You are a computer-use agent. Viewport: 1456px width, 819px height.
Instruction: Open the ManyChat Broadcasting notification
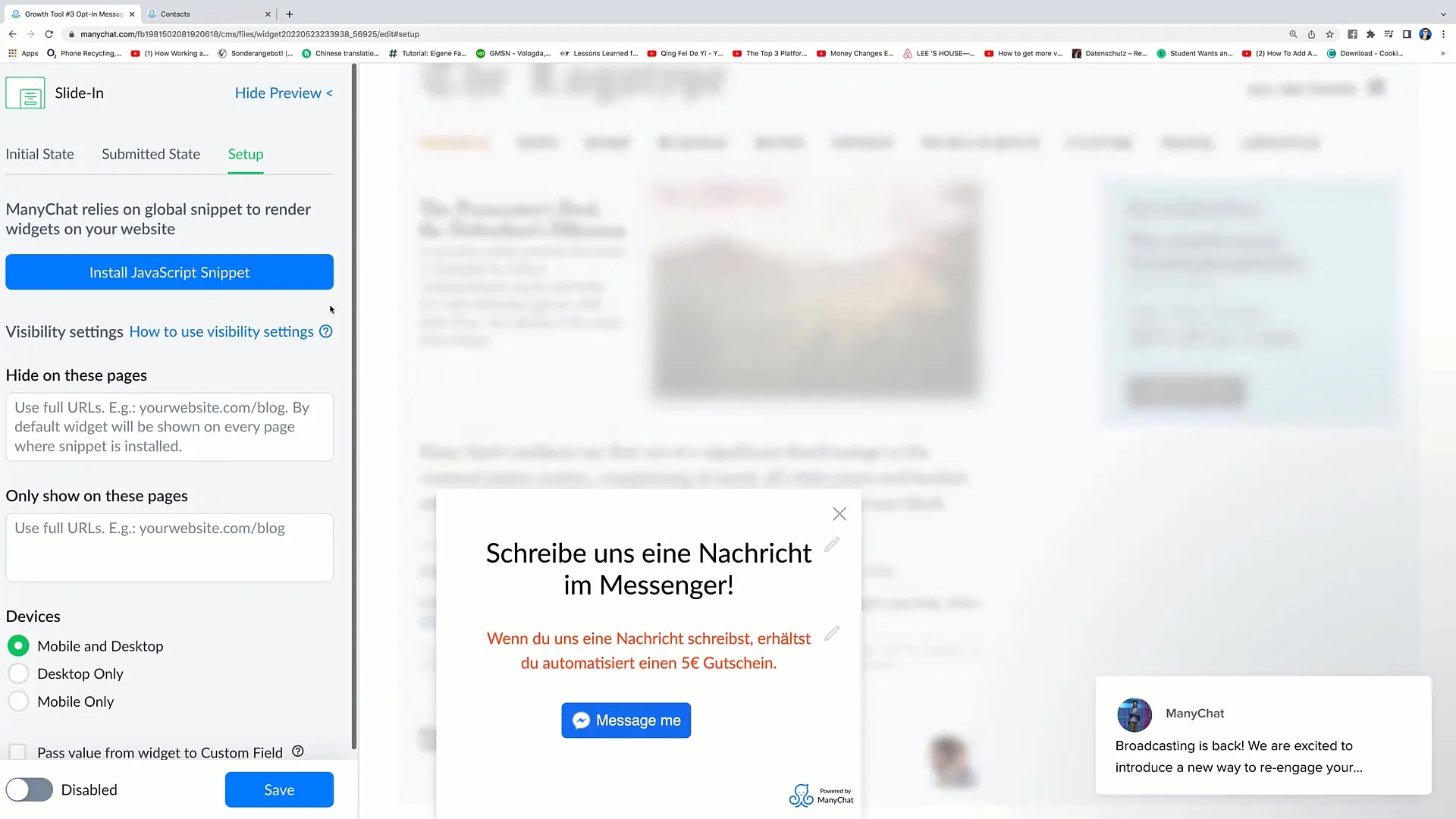(x=1263, y=736)
